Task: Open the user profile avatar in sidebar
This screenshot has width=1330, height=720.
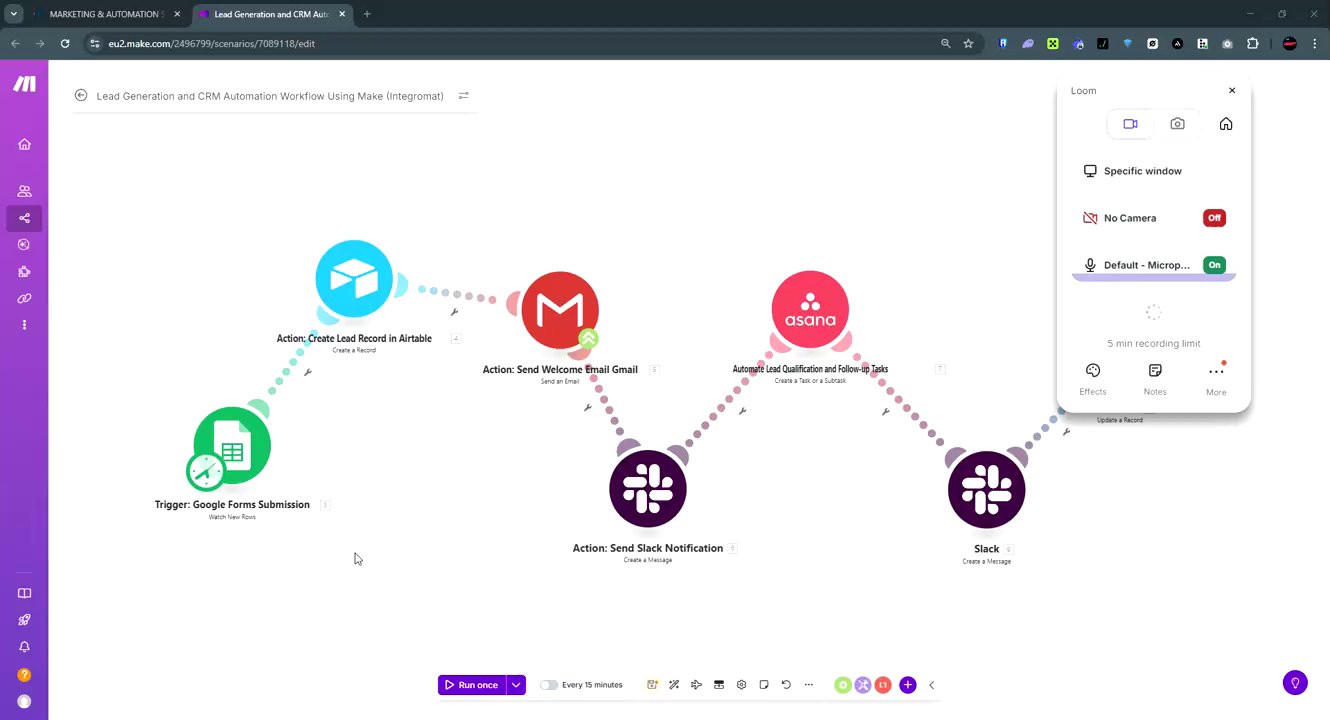Action: point(24,702)
